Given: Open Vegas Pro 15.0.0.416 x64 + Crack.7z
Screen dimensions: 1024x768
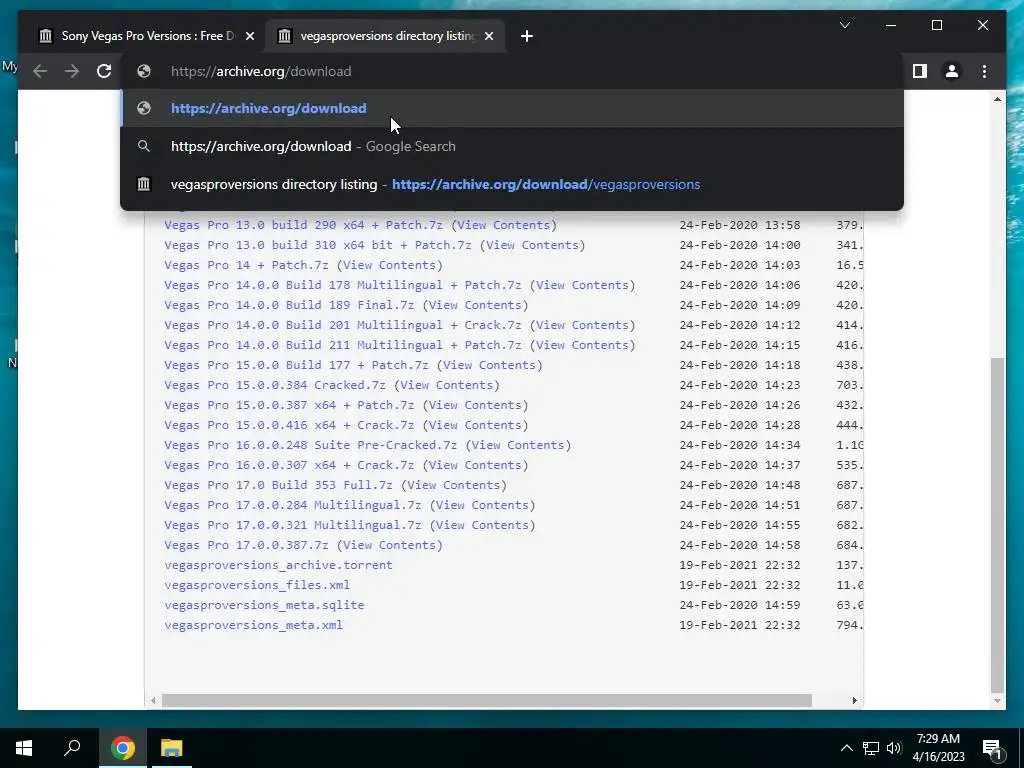Looking at the screenshot, I should (289, 425).
